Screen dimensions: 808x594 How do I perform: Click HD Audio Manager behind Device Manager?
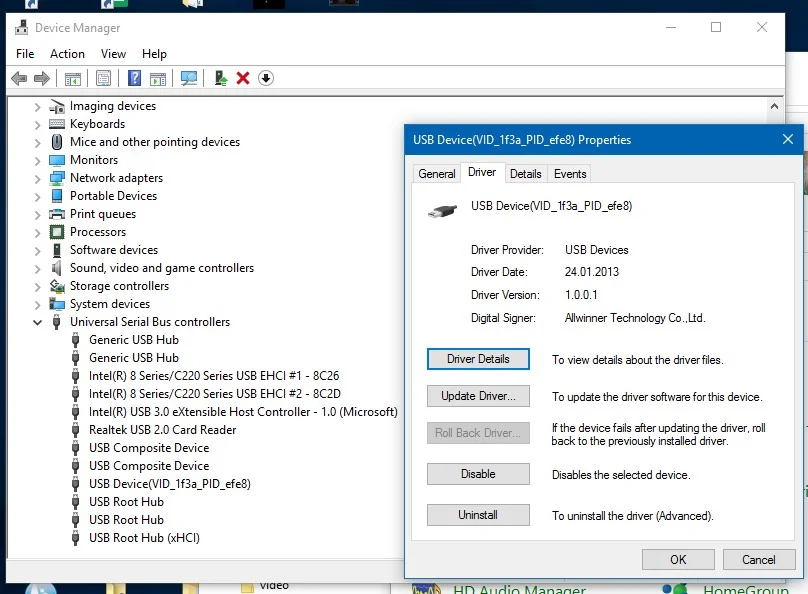[519, 589]
